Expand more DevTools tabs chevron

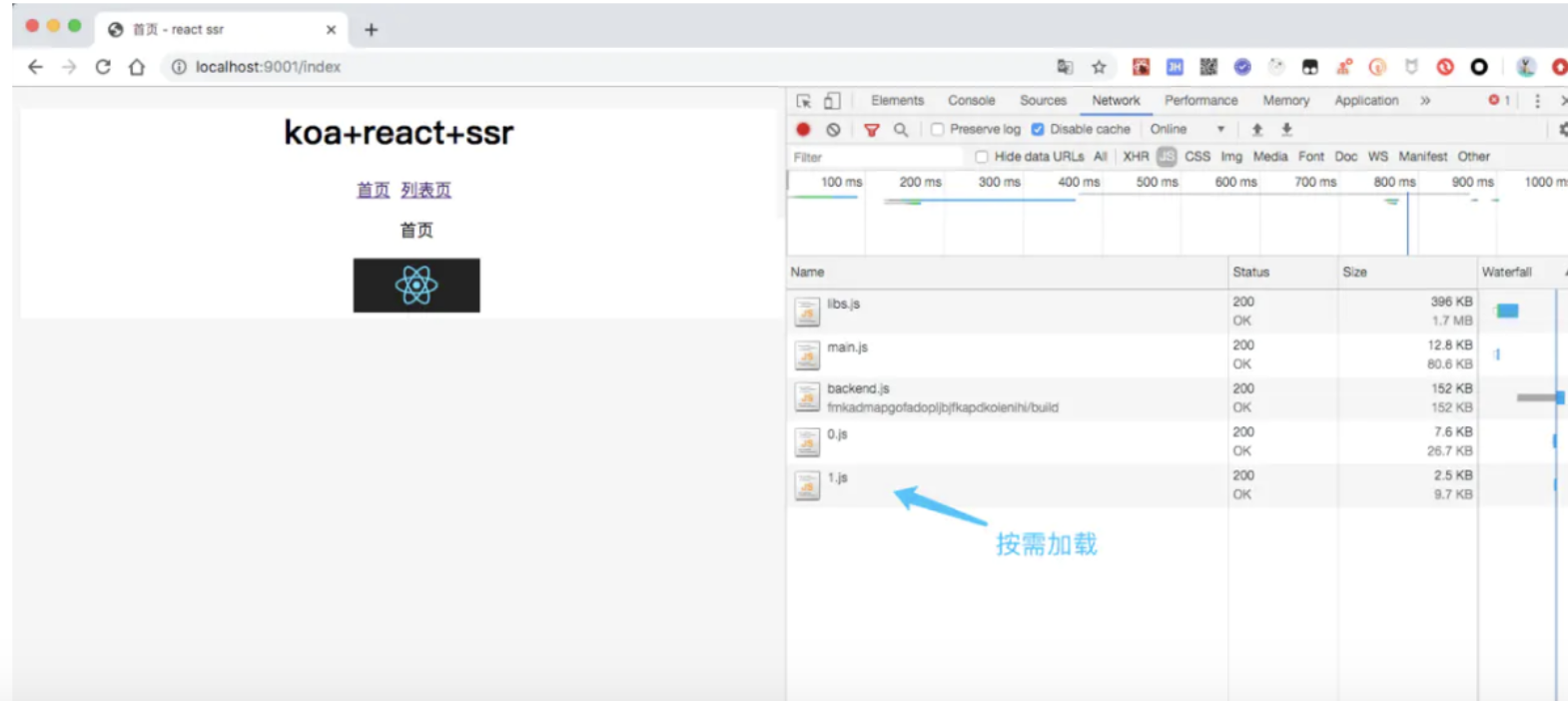1425,101
